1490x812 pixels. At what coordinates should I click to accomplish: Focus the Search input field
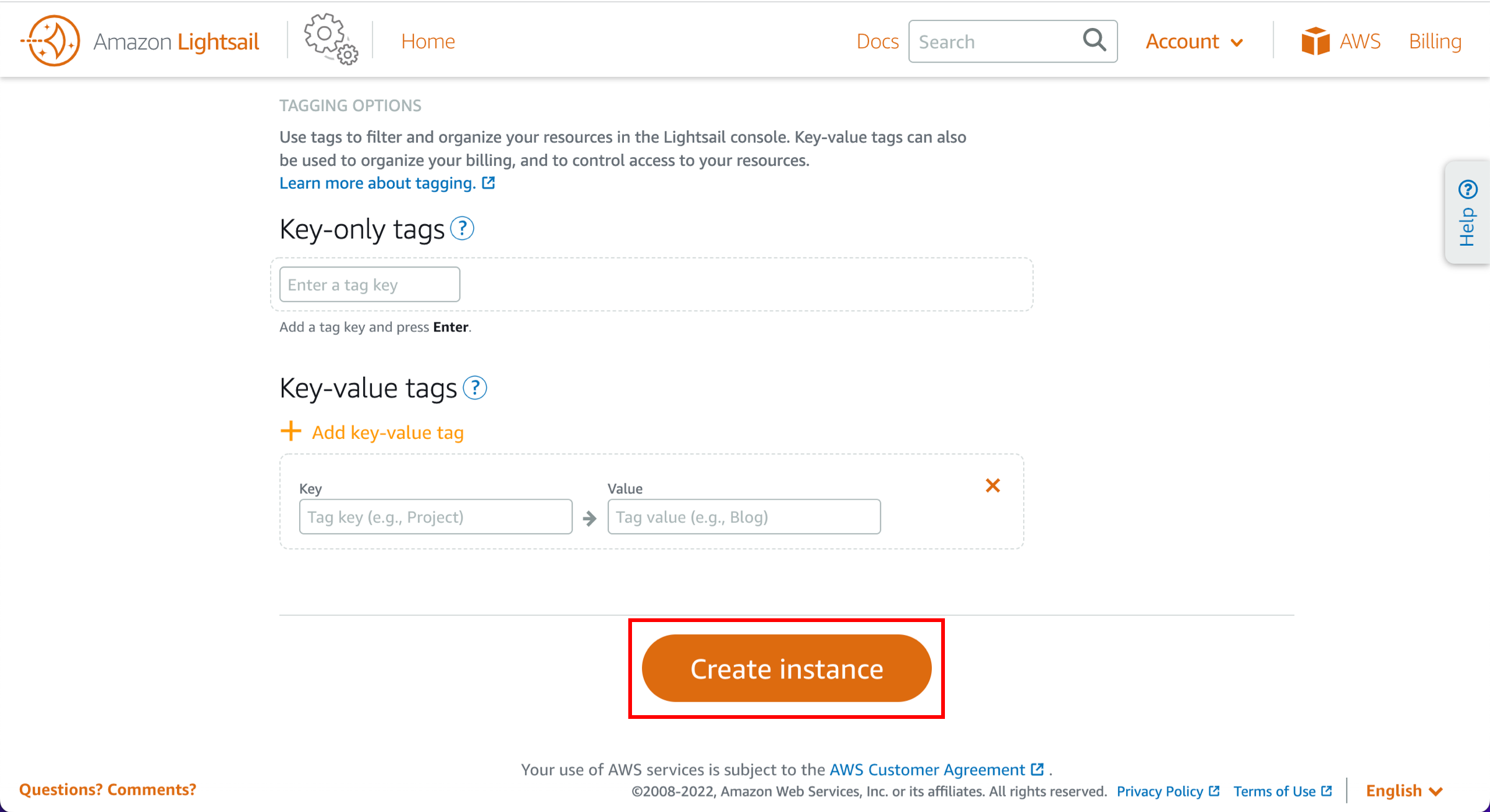click(x=1013, y=41)
